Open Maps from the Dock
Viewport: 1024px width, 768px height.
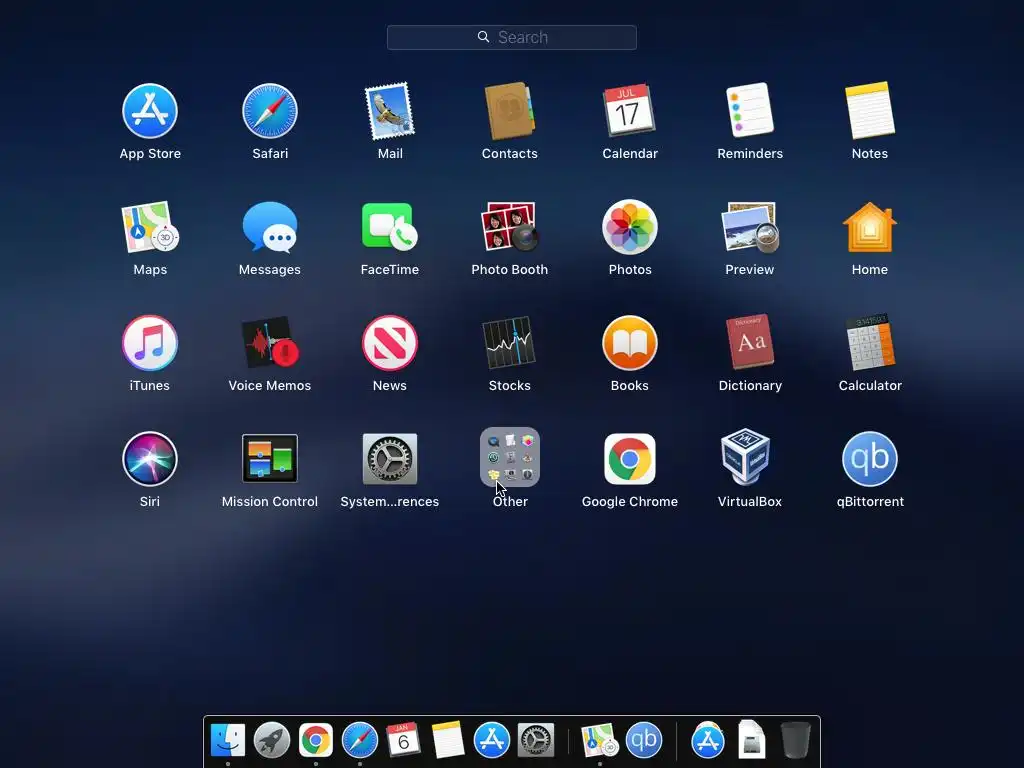tap(600, 740)
